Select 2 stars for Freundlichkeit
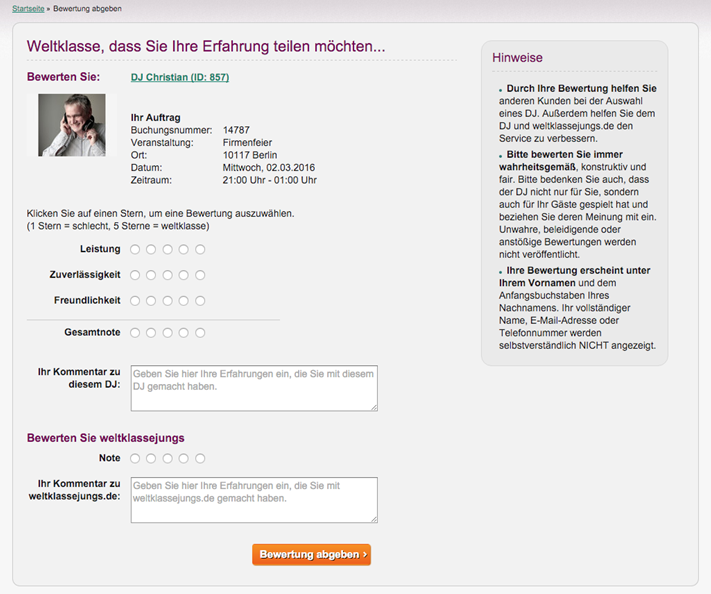Viewport: 711px width, 594px height. click(x=151, y=301)
